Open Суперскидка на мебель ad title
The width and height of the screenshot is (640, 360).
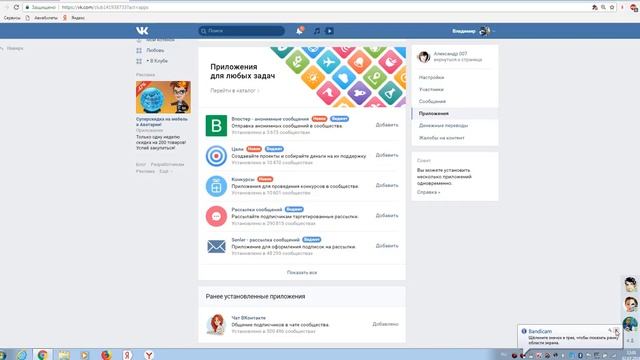pos(162,122)
